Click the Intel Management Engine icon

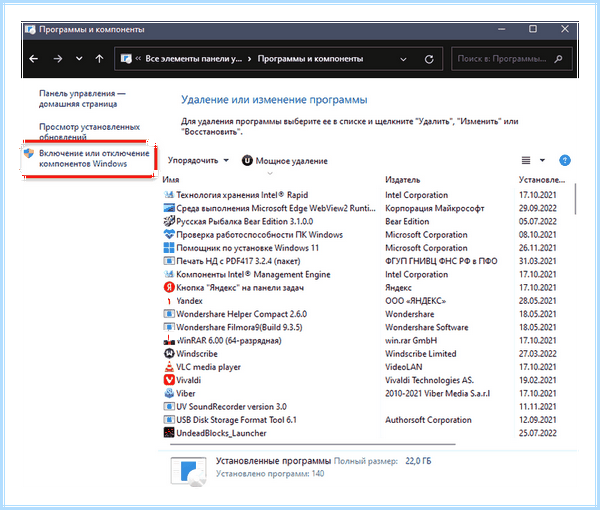[x=169, y=274]
